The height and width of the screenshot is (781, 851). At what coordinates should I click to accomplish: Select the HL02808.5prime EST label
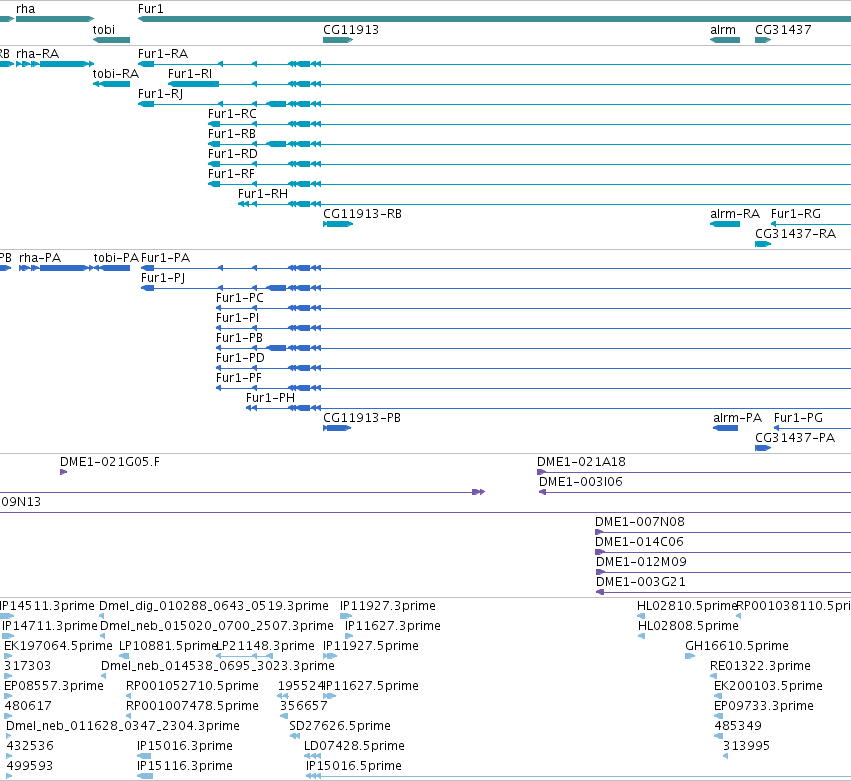pos(688,626)
